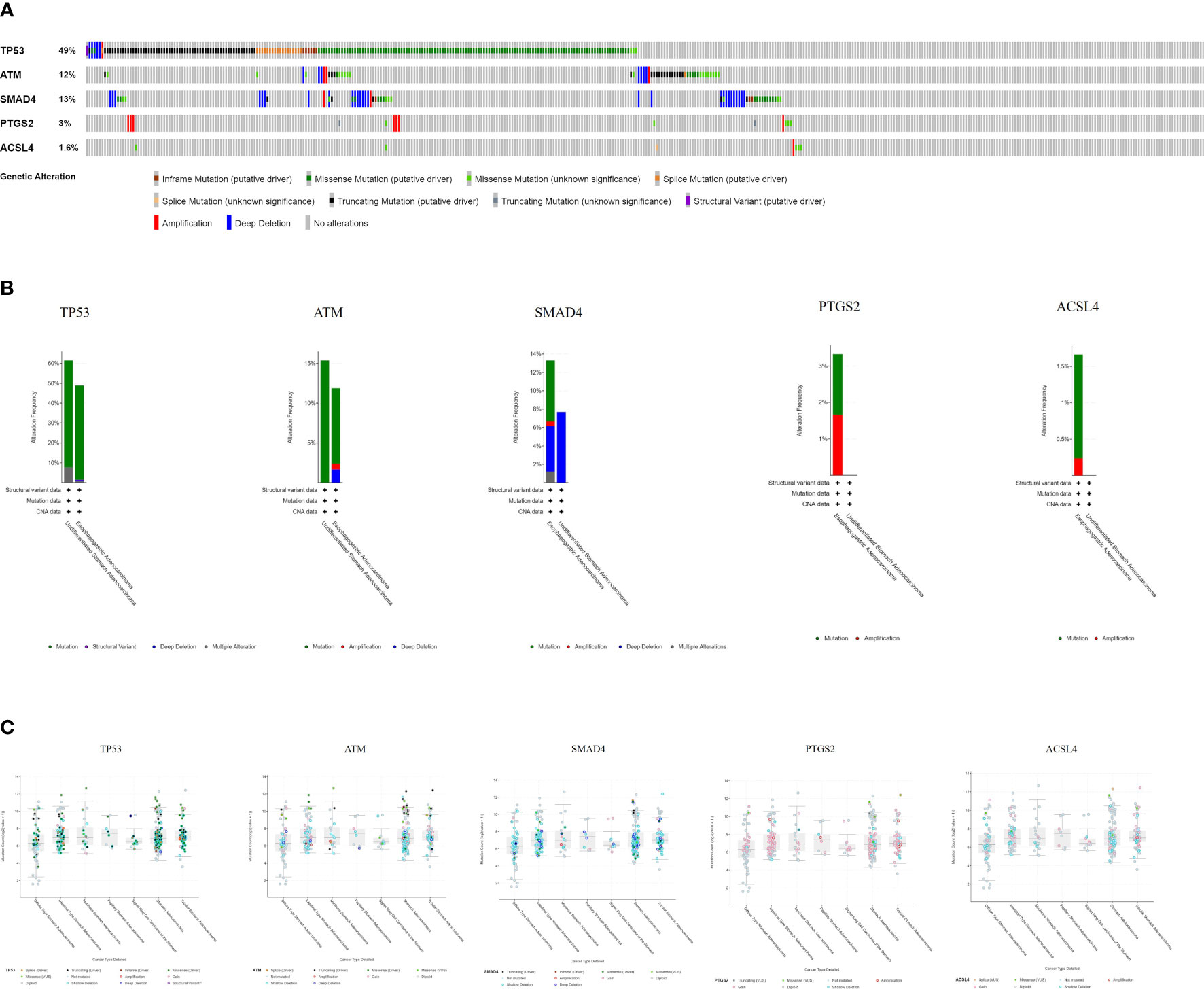This screenshot has width=1204, height=989.
Task: Click the red amplification block in ACSL4 oncoprint row
Action: coord(794,148)
